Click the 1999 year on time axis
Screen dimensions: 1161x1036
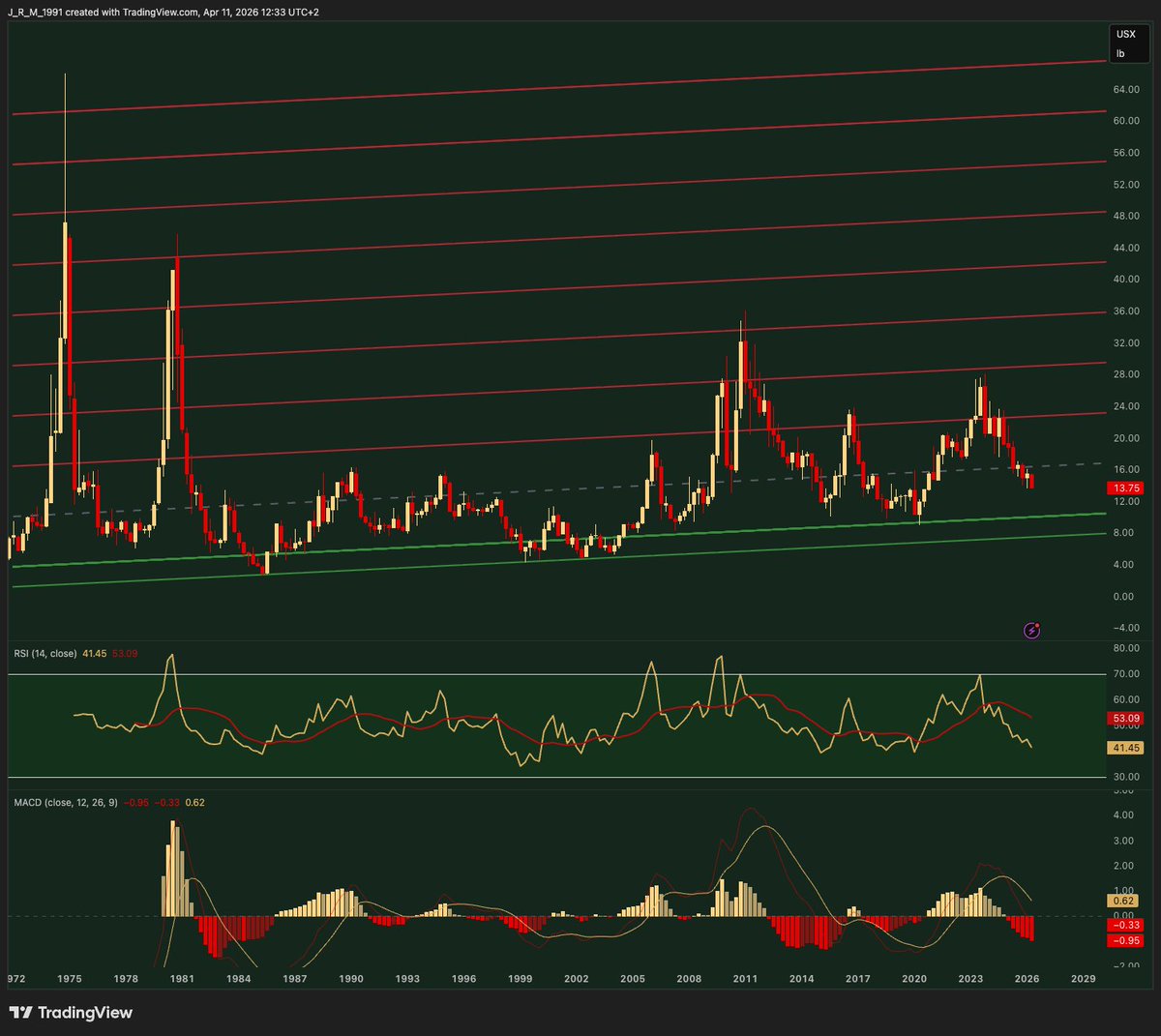(521, 979)
